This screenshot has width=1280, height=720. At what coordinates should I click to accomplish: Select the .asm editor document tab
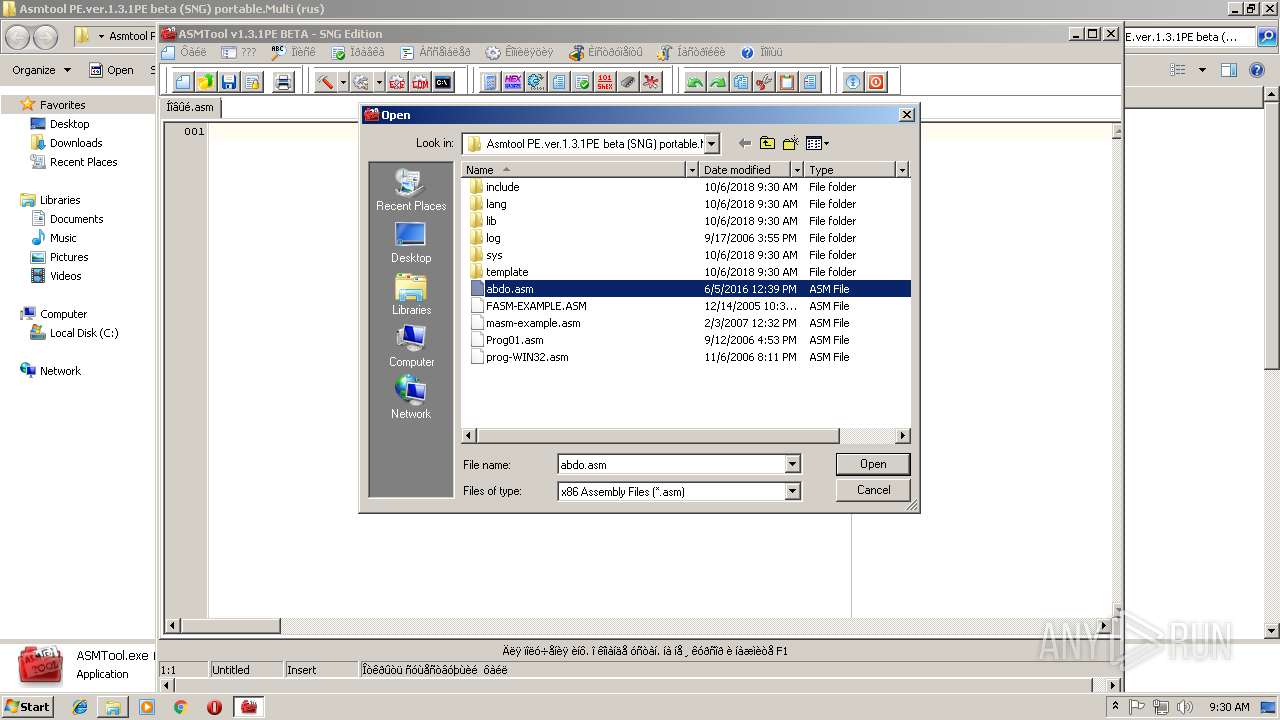point(190,107)
